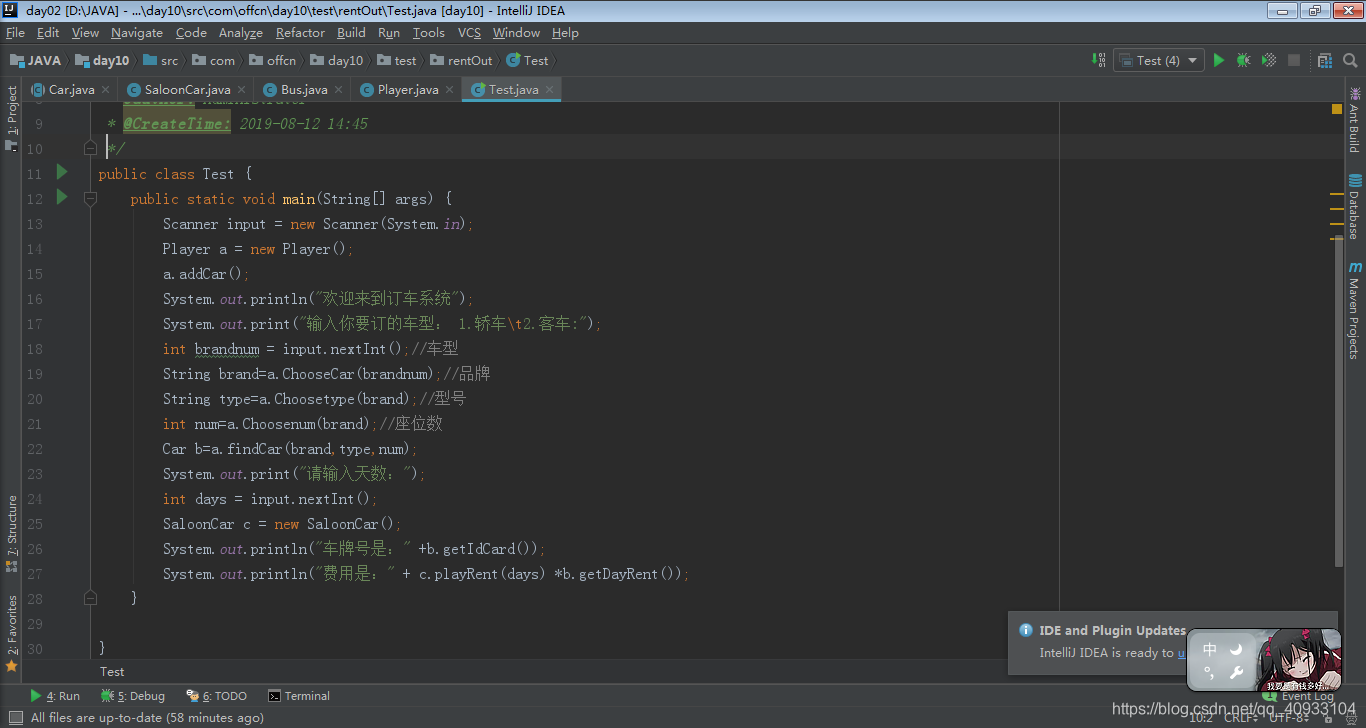The width and height of the screenshot is (1366, 728).
Task: Open the Build menu
Action: pyautogui.click(x=351, y=33)
